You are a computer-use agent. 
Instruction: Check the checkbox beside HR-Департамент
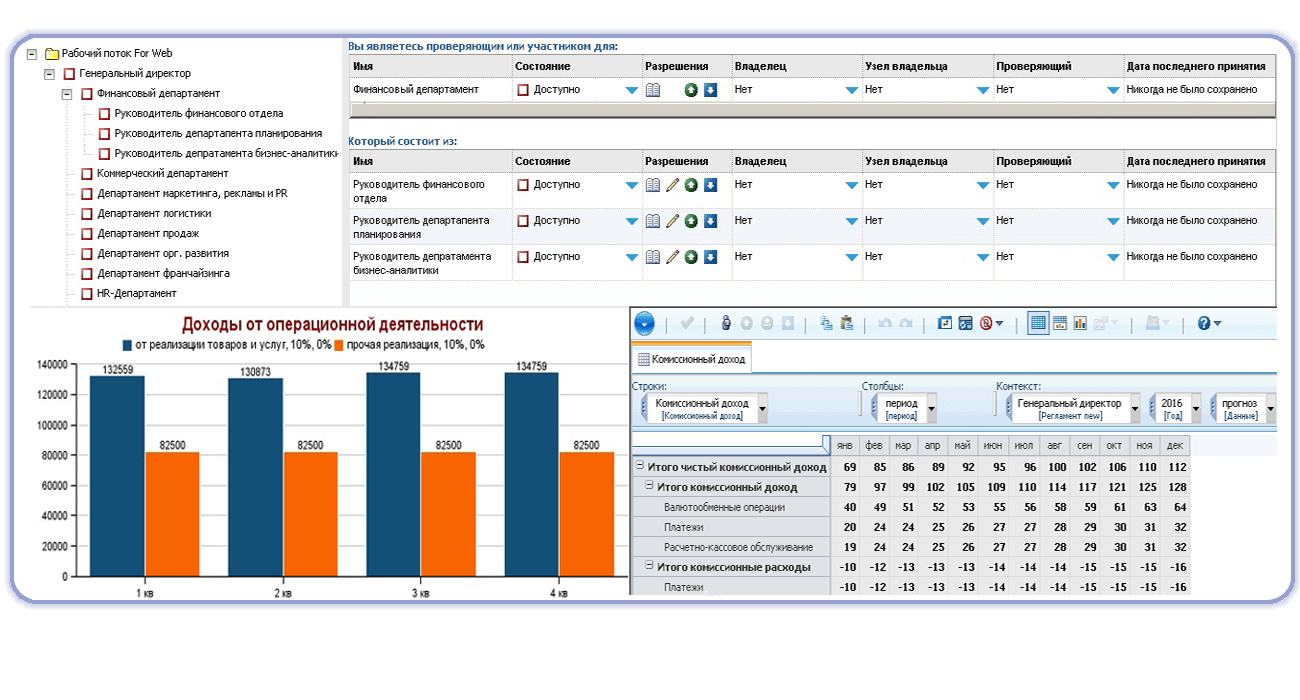click(87, 293)
